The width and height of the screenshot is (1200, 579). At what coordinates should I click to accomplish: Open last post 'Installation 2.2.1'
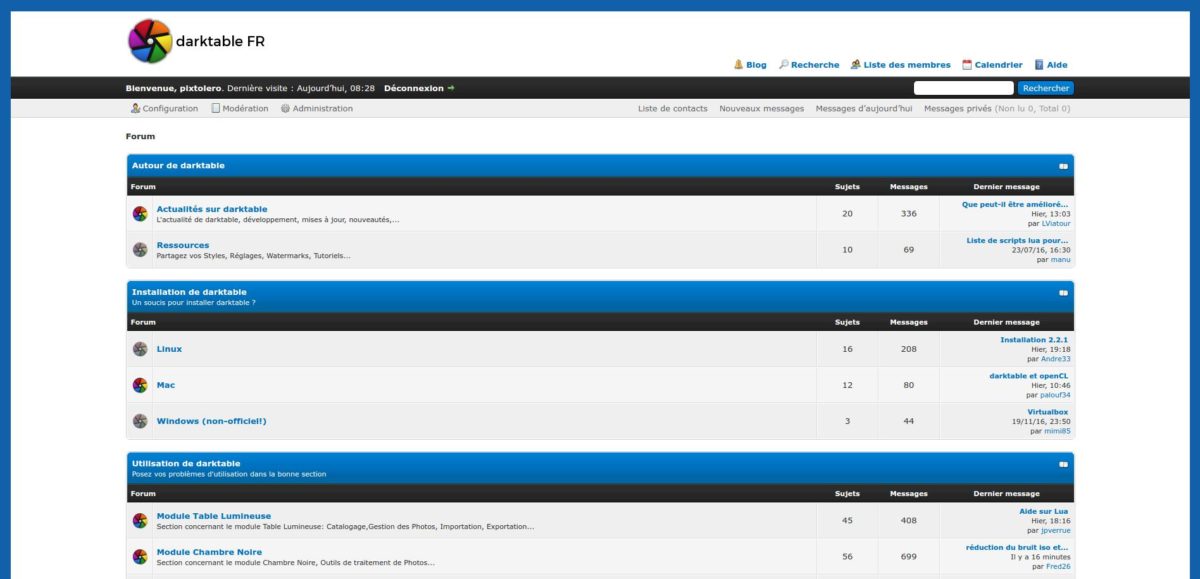[x=1034, y=340]
